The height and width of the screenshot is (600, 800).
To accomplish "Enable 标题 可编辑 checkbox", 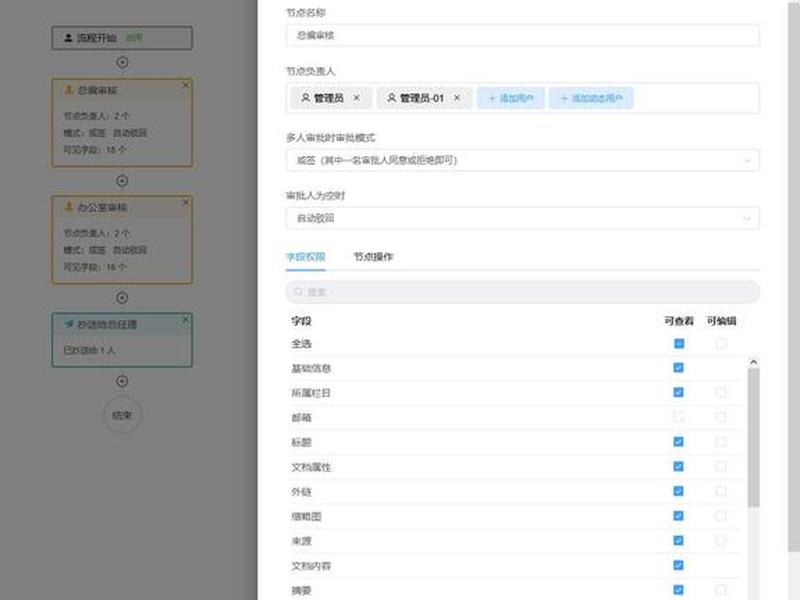I will coord(720,442).
